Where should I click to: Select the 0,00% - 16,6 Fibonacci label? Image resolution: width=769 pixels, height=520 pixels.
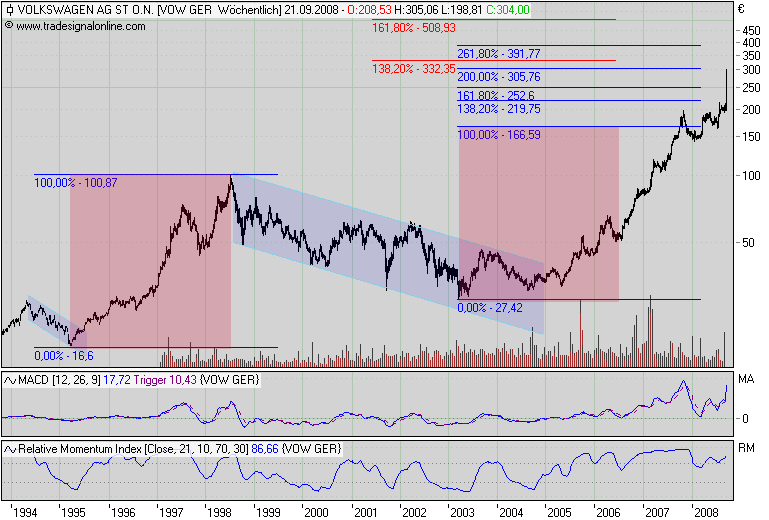click(64, 356)
